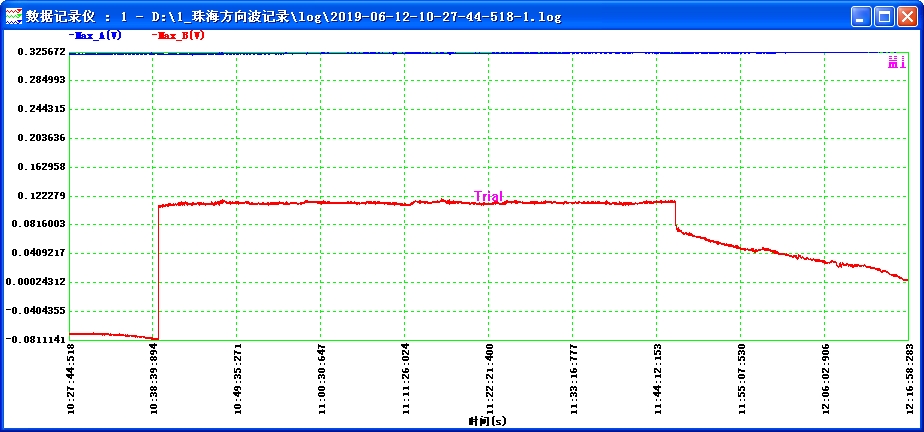Viewport: 924px width, 432px height.
Task: Click the -0.0811141 bottom y-axis value
Action: coord(34,340)
